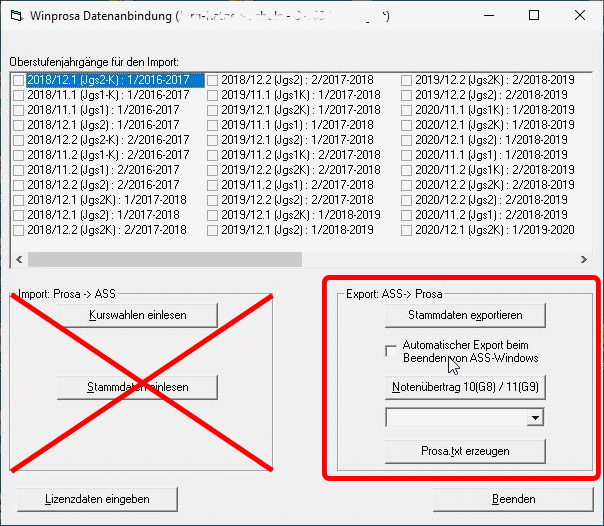Enable Automatischer Export beim Beenden checkbox

click(x=392, y=351)
